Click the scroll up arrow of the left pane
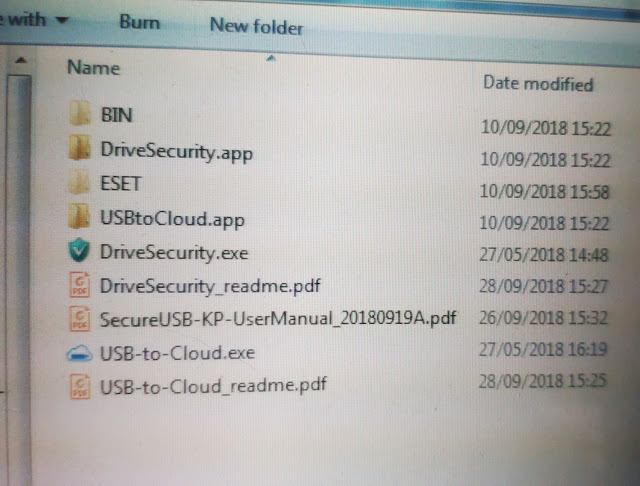640x486 pixels. click(20, 60)
